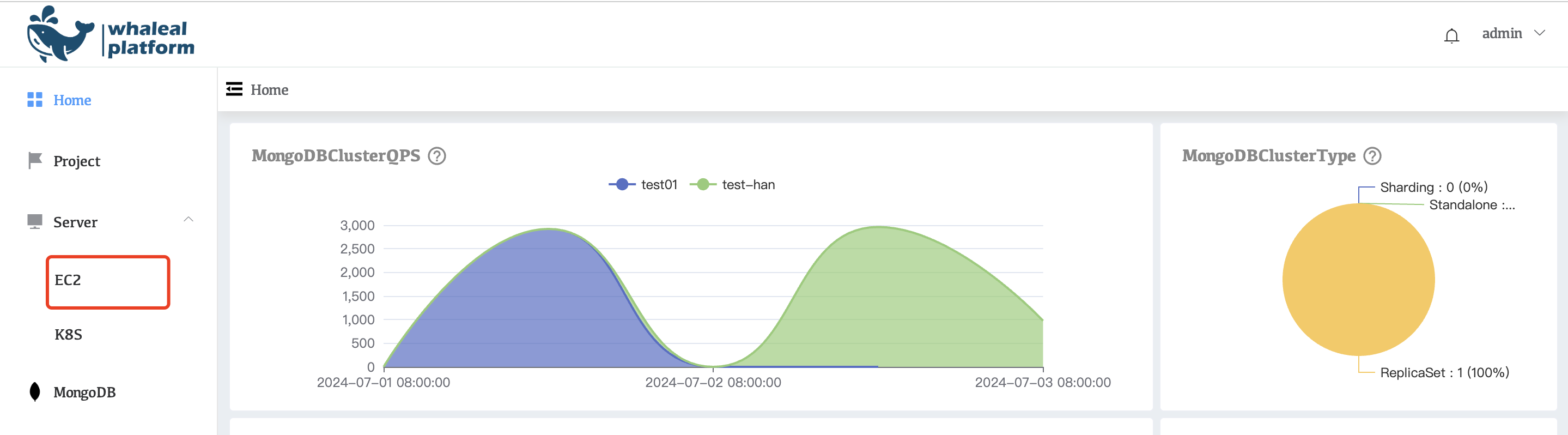
Task: Show help for MongoDBClusterQPS
Action: click(436, 156)
